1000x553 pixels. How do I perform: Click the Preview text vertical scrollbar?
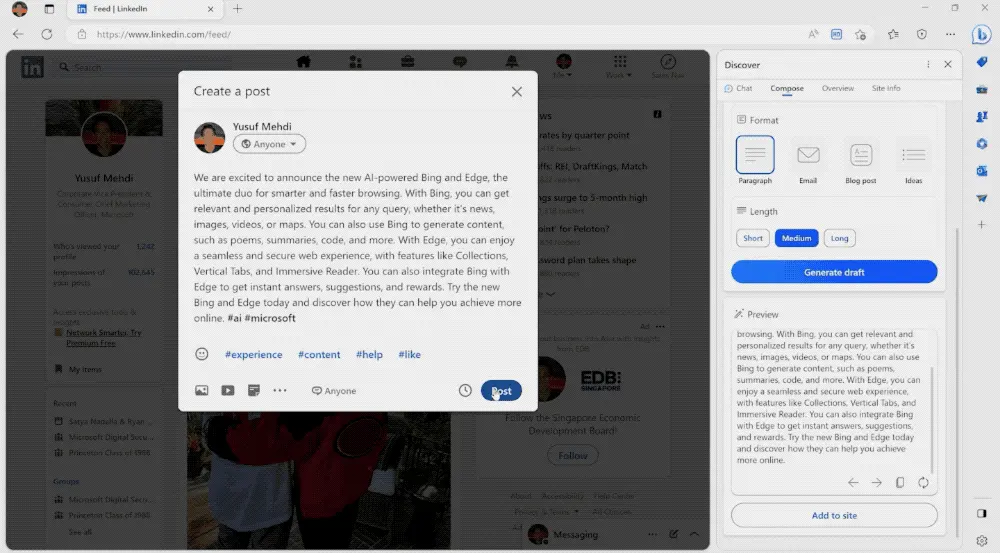coord(932,420)
